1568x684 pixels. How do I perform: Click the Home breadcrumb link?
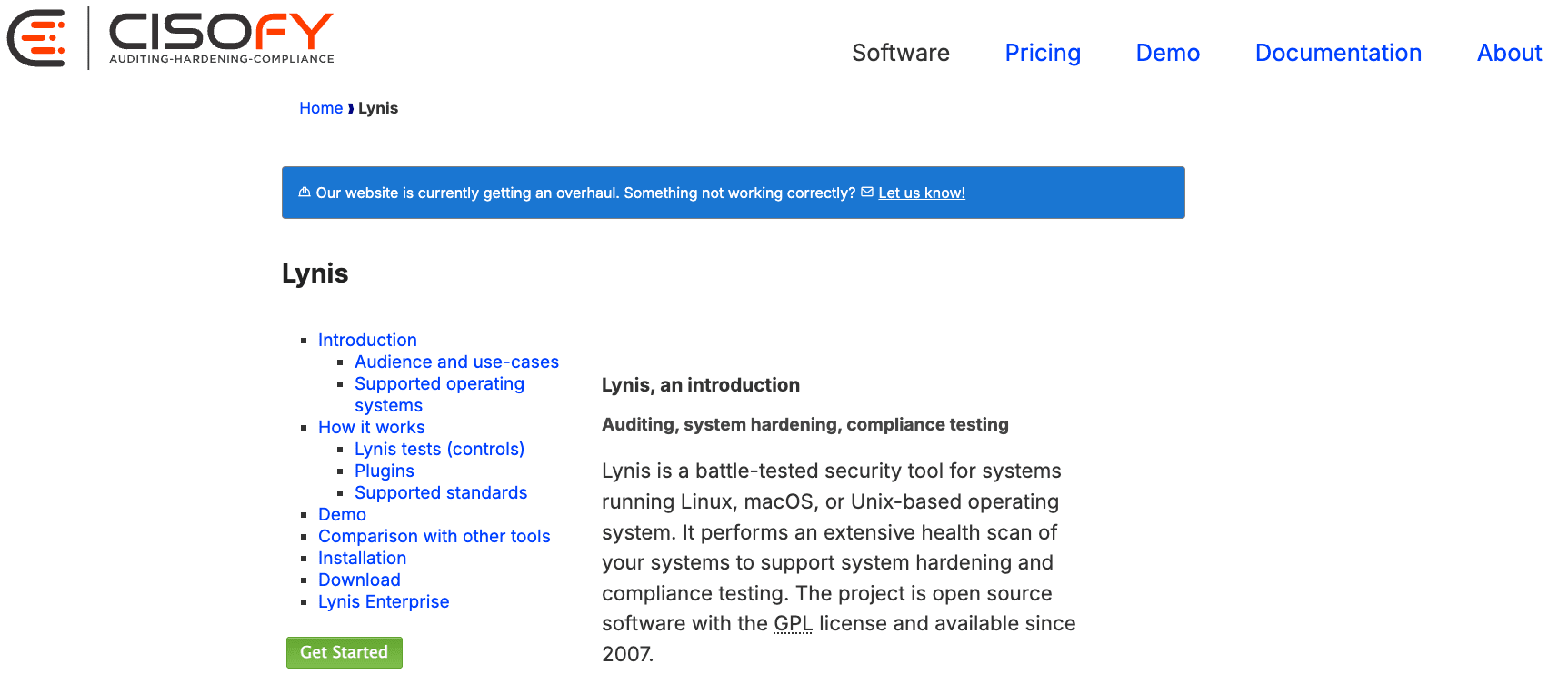pyautogui.click(x=321, y=108)
